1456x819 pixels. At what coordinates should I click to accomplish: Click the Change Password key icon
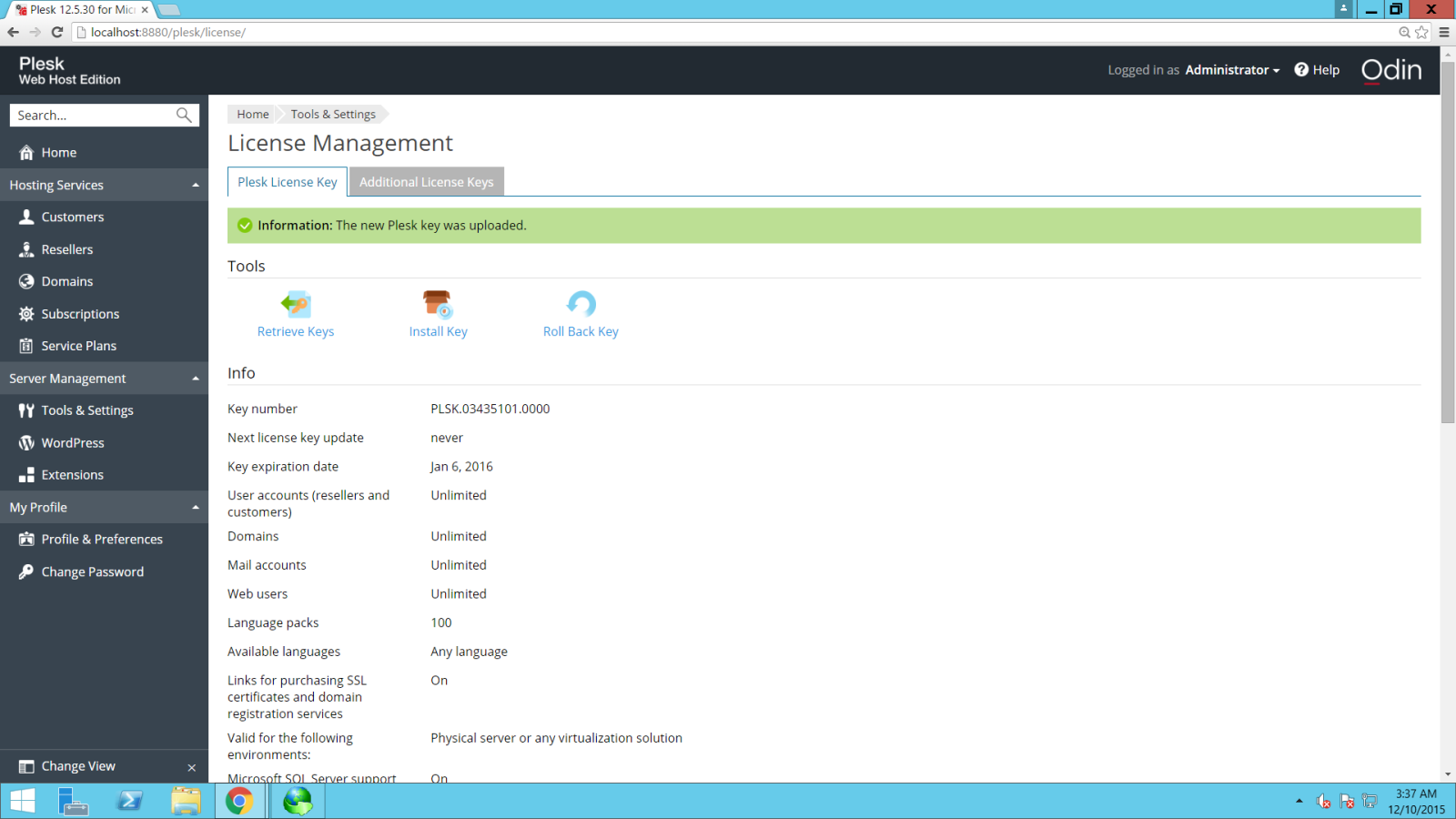(26, 571)
